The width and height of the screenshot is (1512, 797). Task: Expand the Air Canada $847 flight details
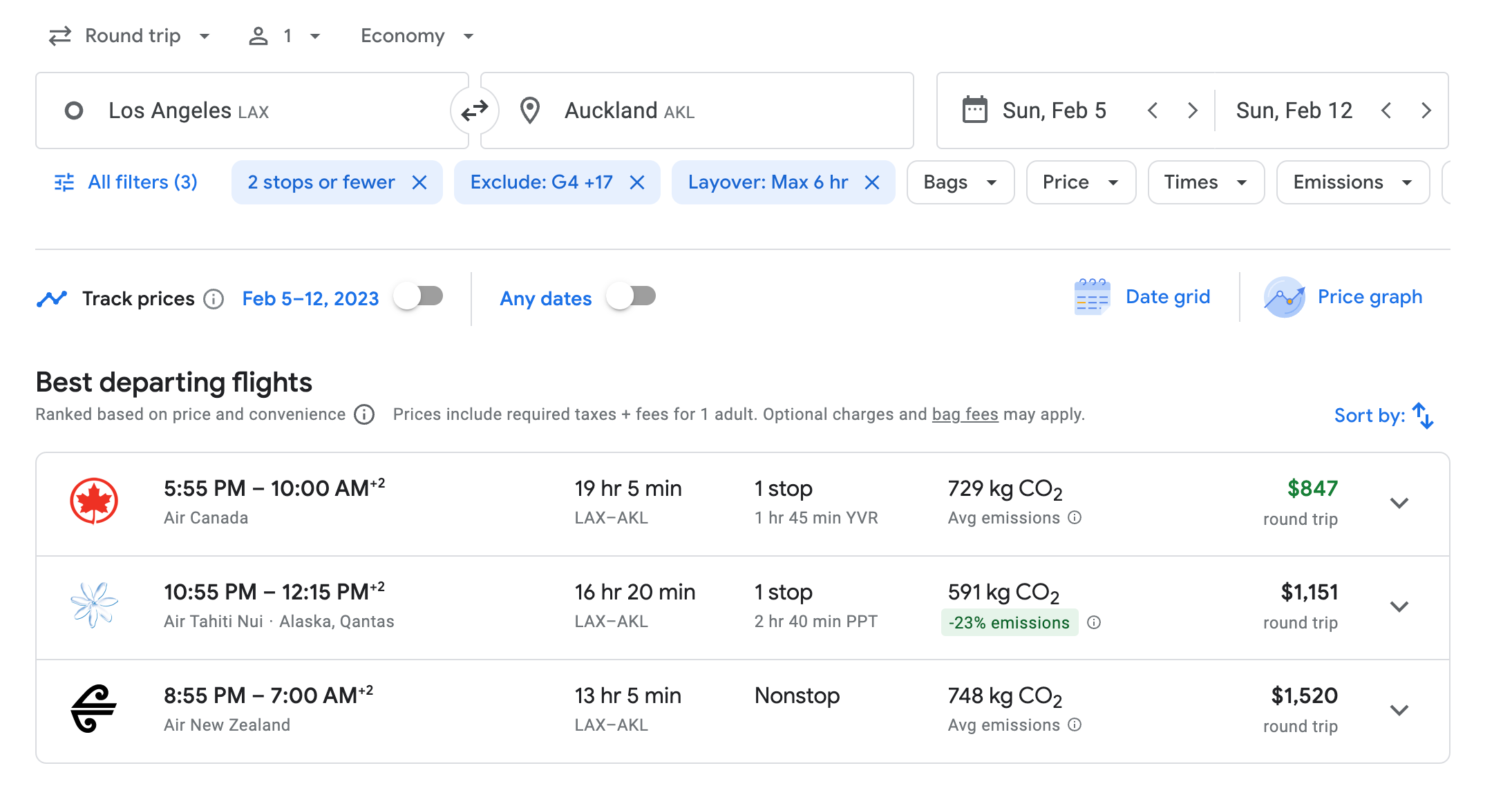(x=1399, y=503)
